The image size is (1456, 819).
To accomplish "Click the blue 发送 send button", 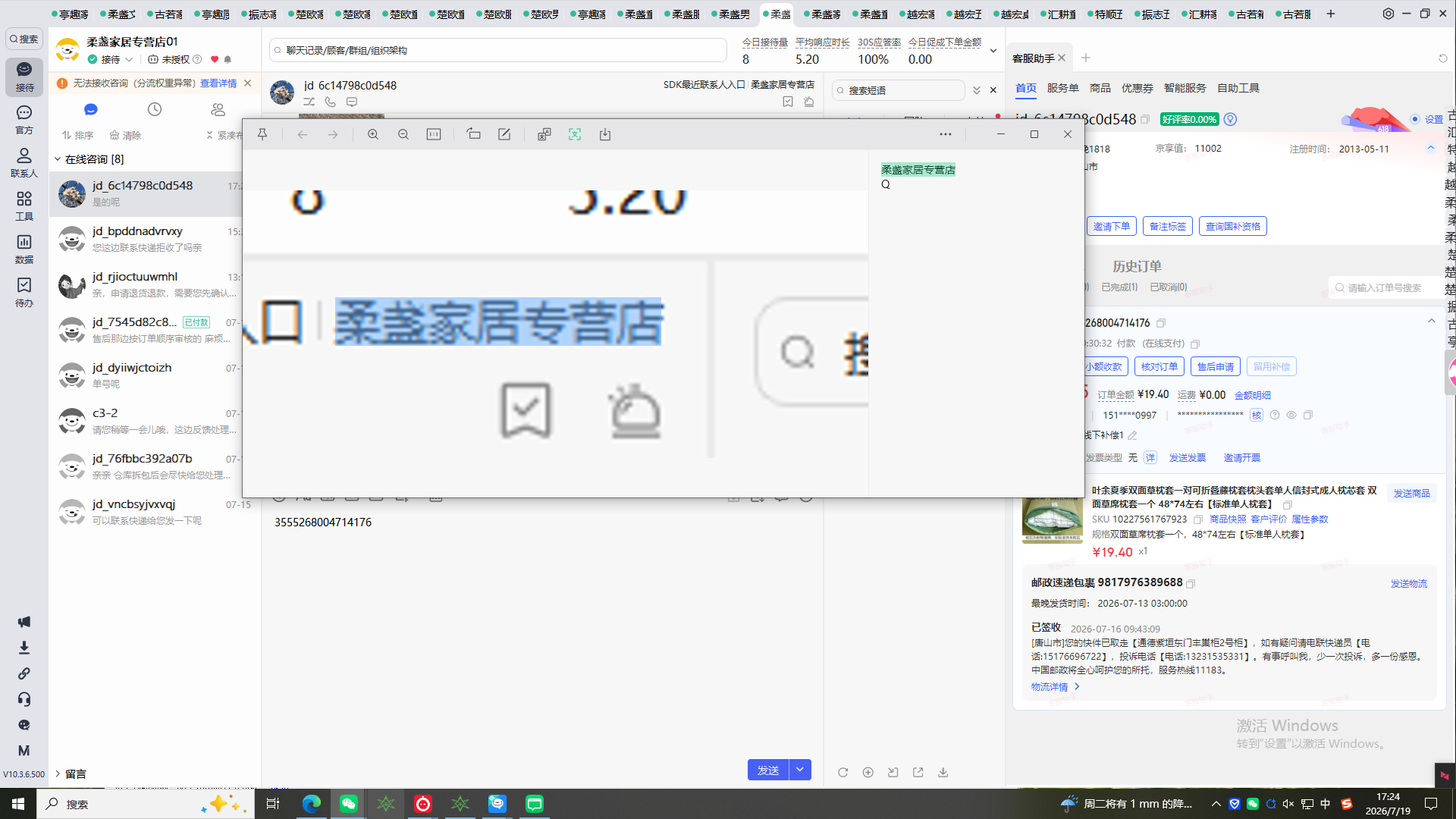I will [768, 770].
